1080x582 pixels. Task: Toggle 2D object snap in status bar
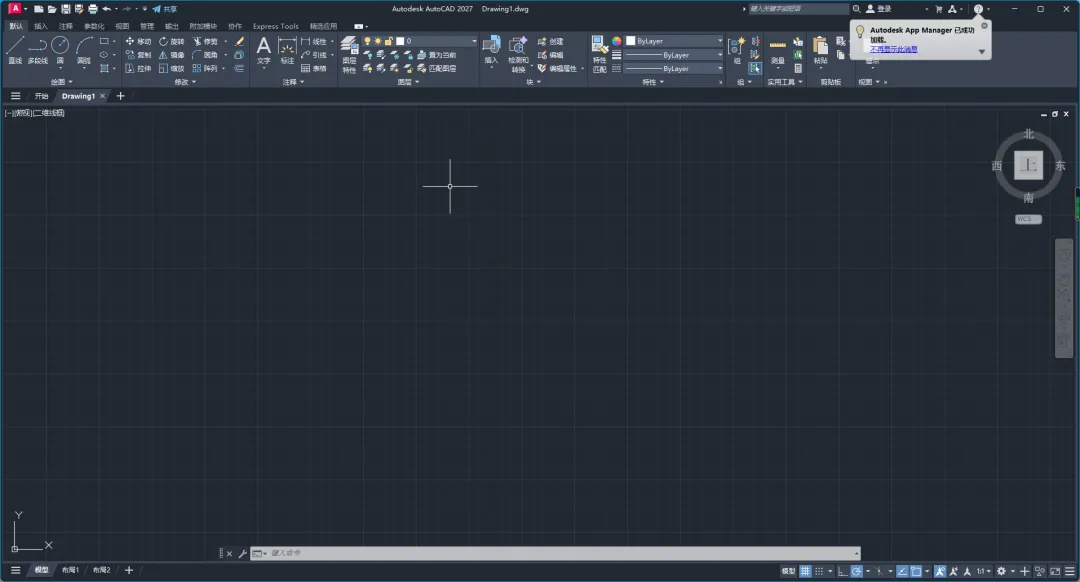click(x=916, y=571)
